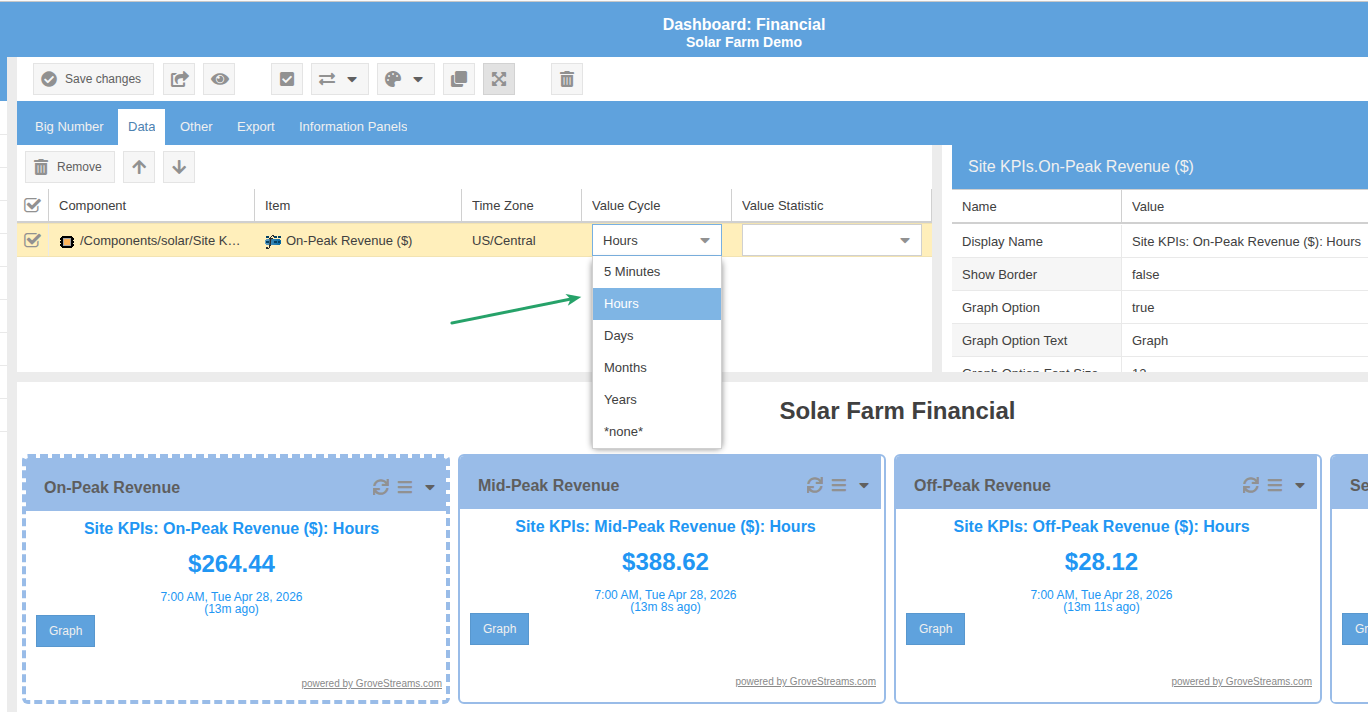
Task: Click the $388.62 value
Action: (x=666, y=562)
